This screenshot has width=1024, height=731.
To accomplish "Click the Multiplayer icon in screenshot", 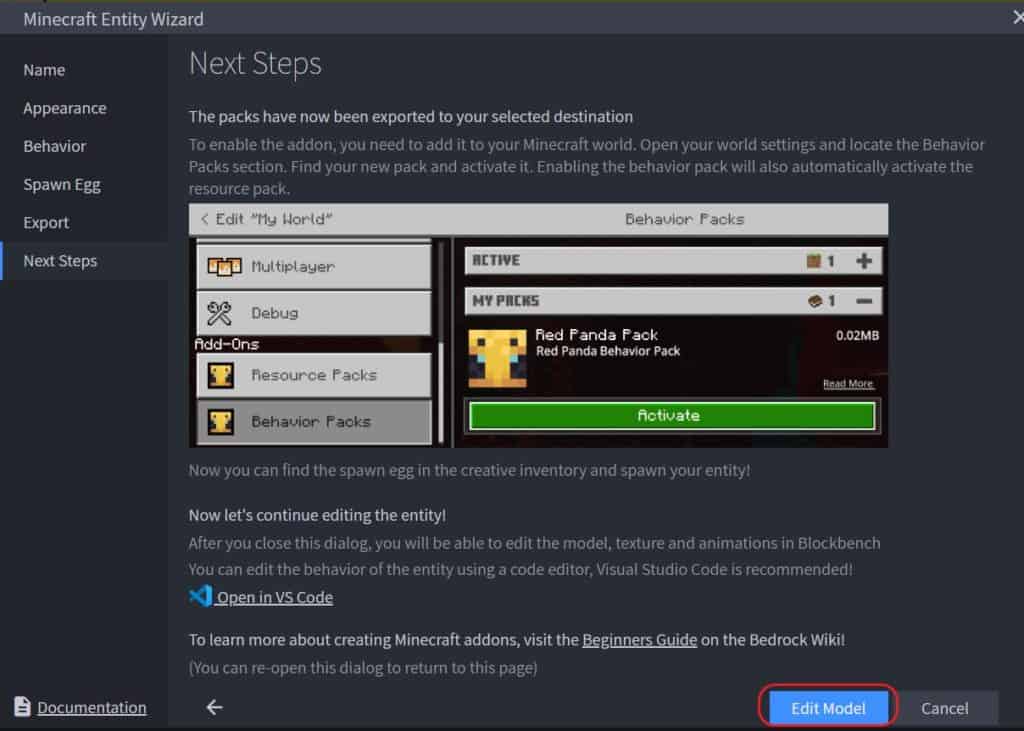I will [224, 267].
